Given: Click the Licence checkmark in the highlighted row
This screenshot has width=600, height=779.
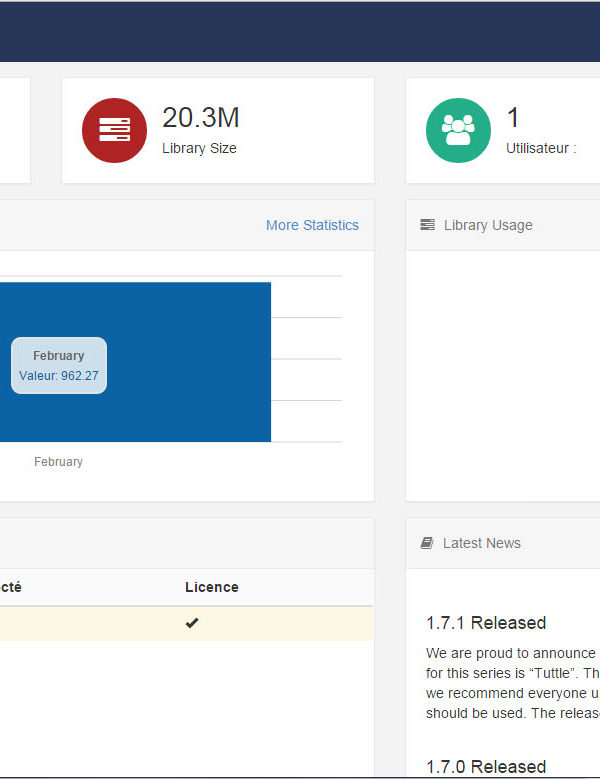Looking at the screenshot, I should 192,623.
